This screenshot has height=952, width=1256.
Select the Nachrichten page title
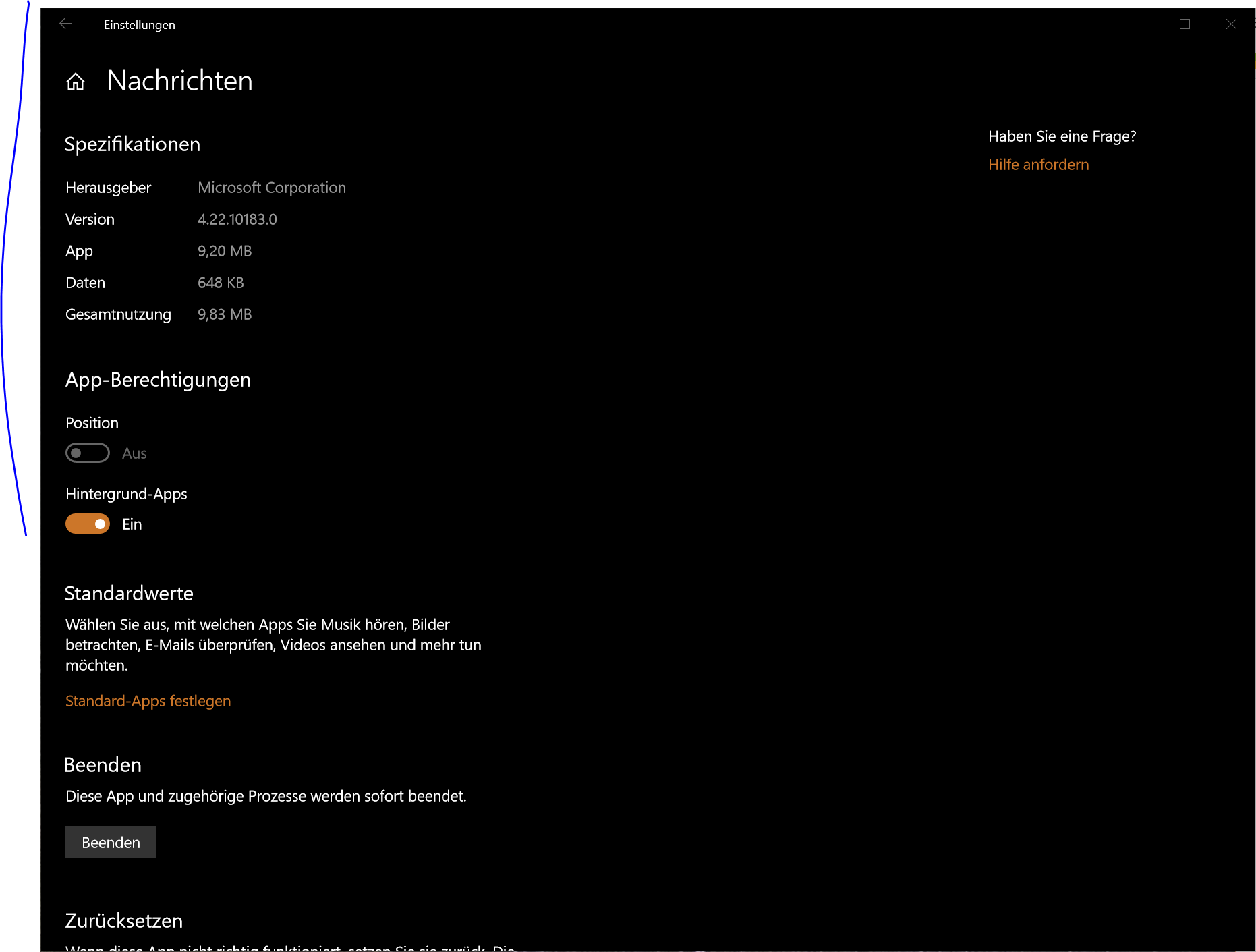coord(180,81)
